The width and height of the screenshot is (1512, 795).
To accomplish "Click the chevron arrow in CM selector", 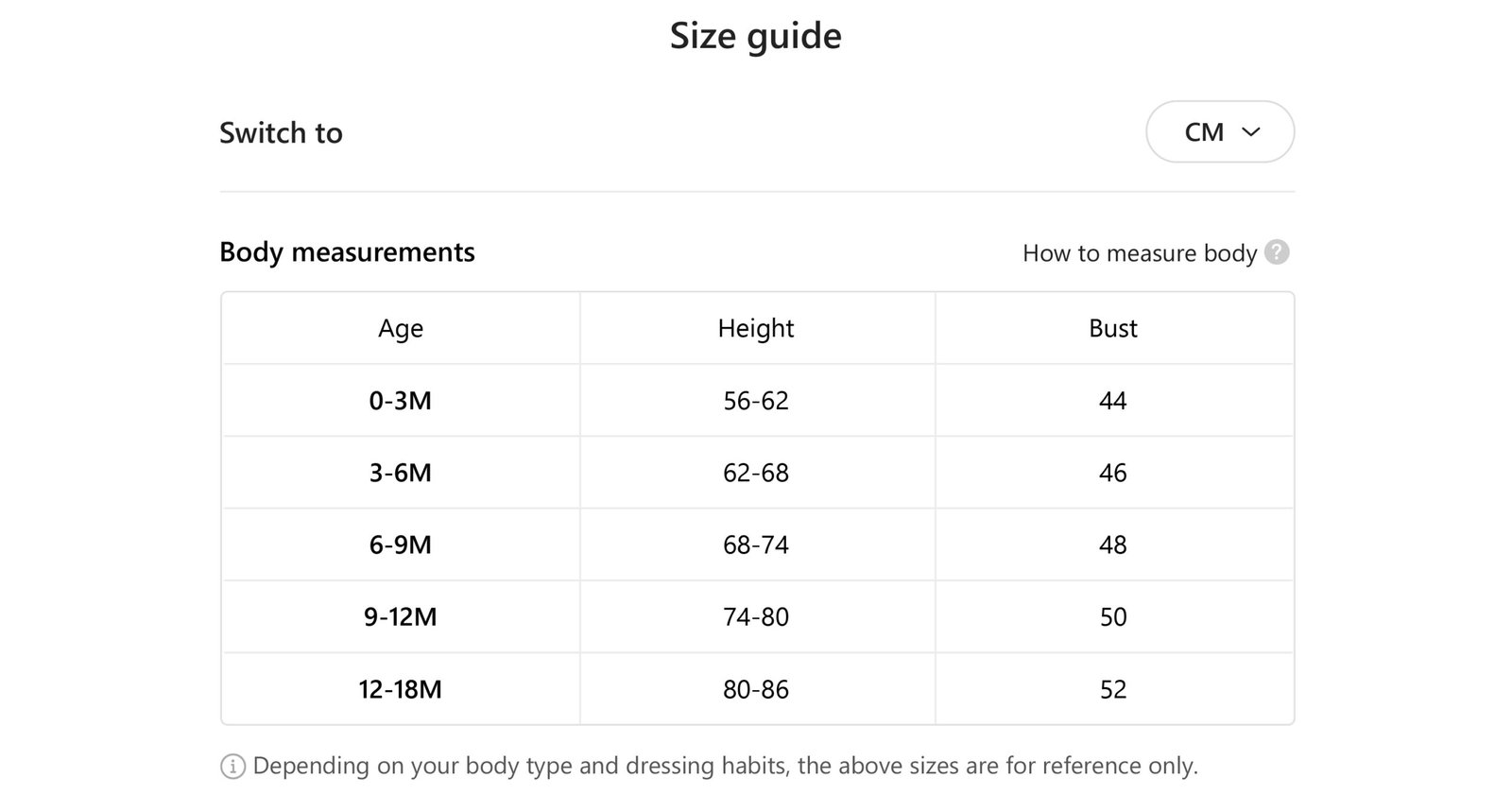I will point(1251,132).
